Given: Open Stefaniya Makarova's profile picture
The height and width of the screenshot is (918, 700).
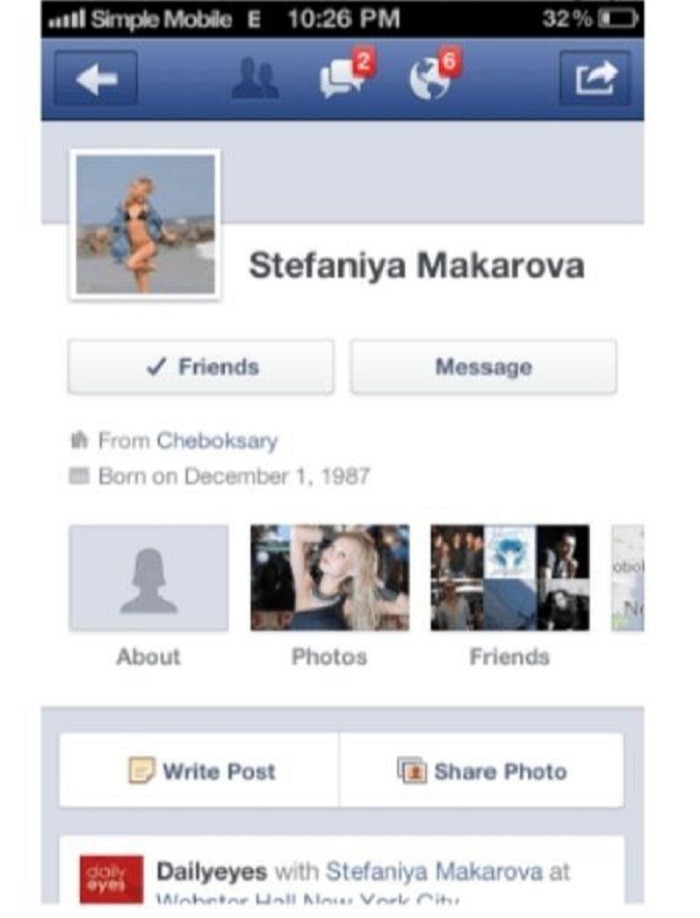Looking at the screenshot, I should coord(145,224).
